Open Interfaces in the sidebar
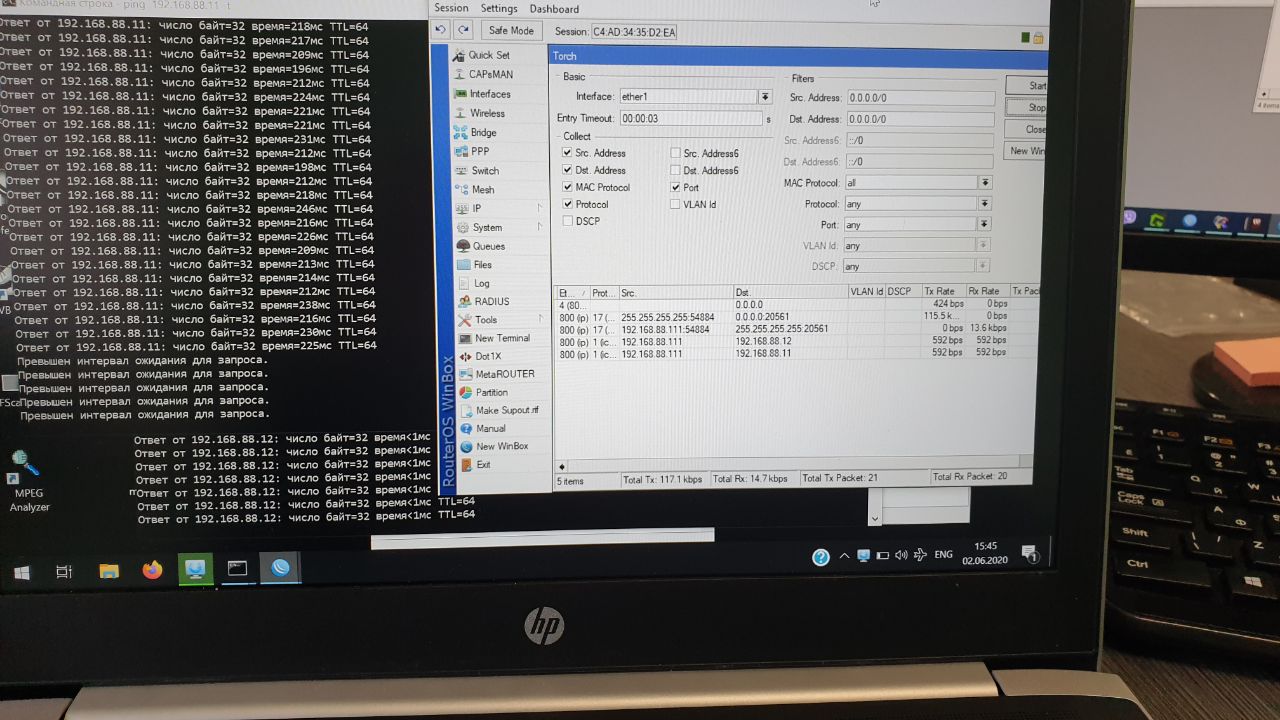Viewport: 1280px width, 720px height. coord(490,94)
